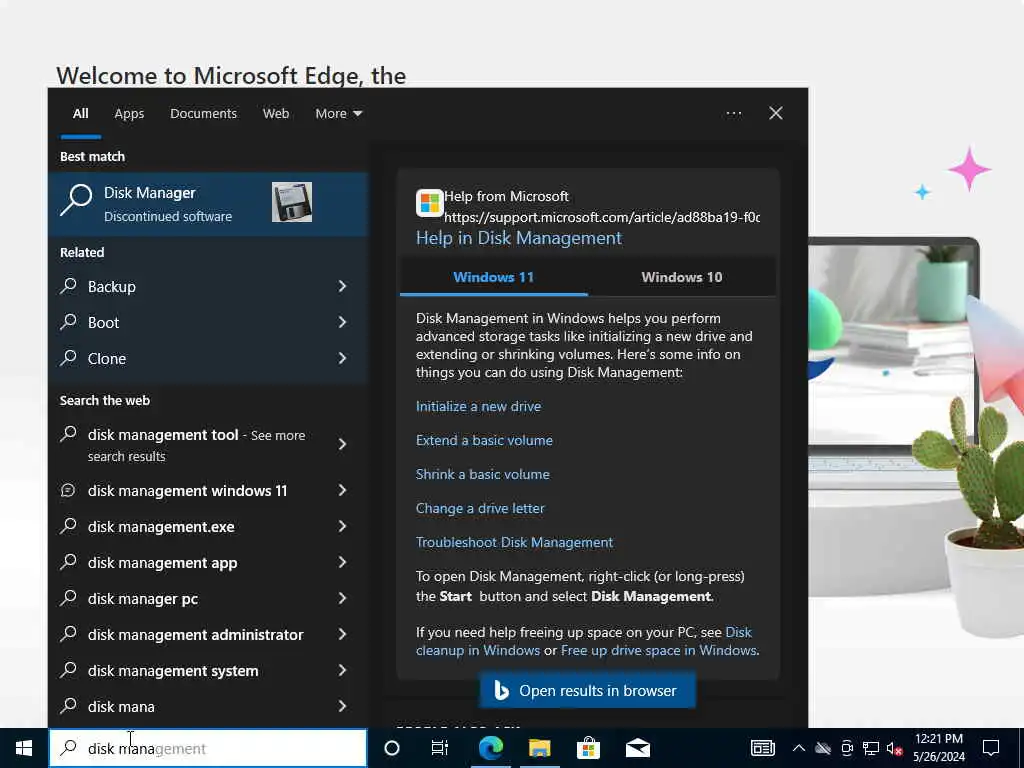Choose disk management administrator suggestion

tap(208, 634)
